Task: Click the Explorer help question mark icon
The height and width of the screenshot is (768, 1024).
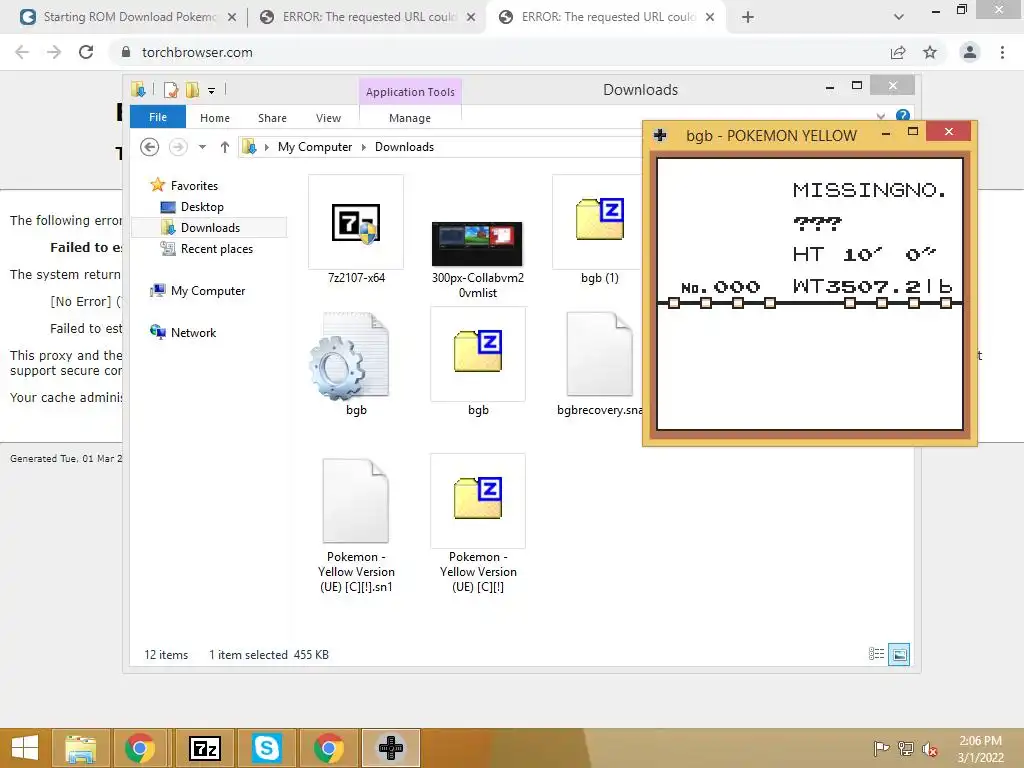Action: coord(903,116)
